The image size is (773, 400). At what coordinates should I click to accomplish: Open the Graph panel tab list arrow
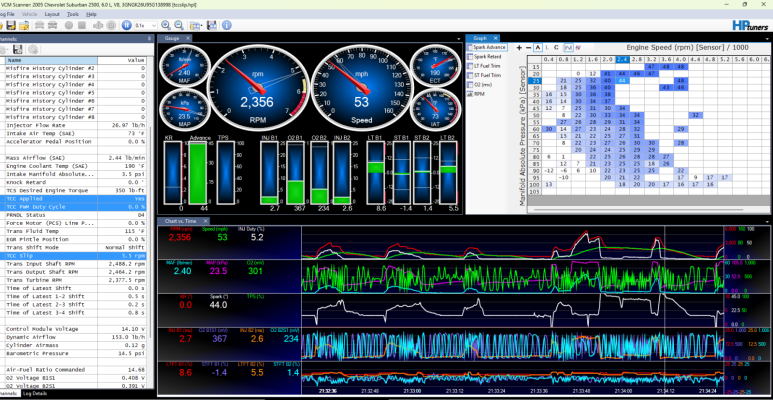pos(767,38)
